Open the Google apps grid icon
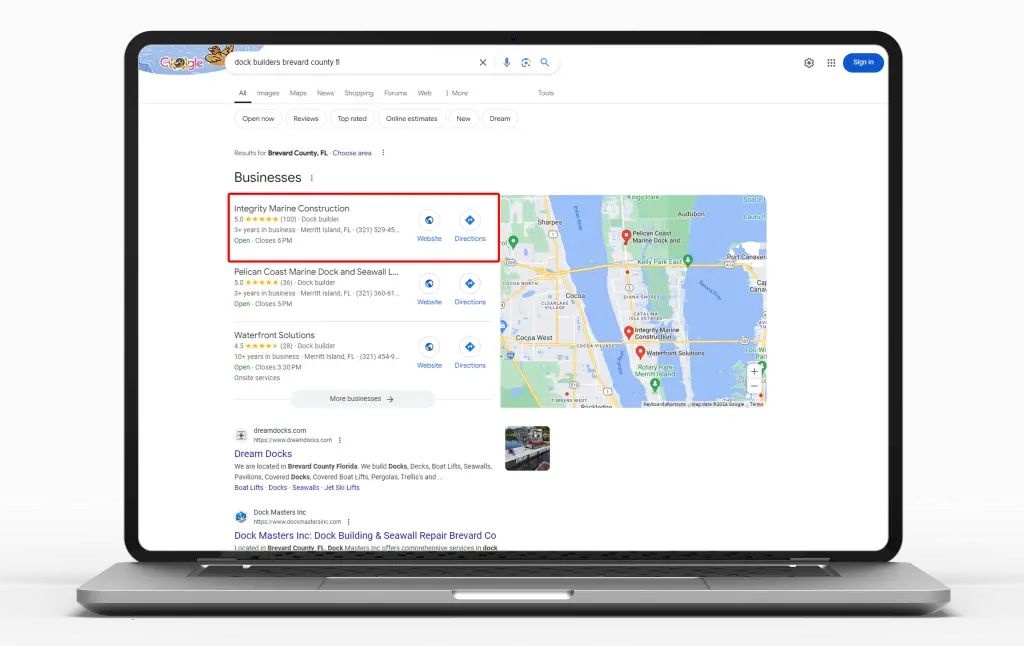 coord(831,63)
